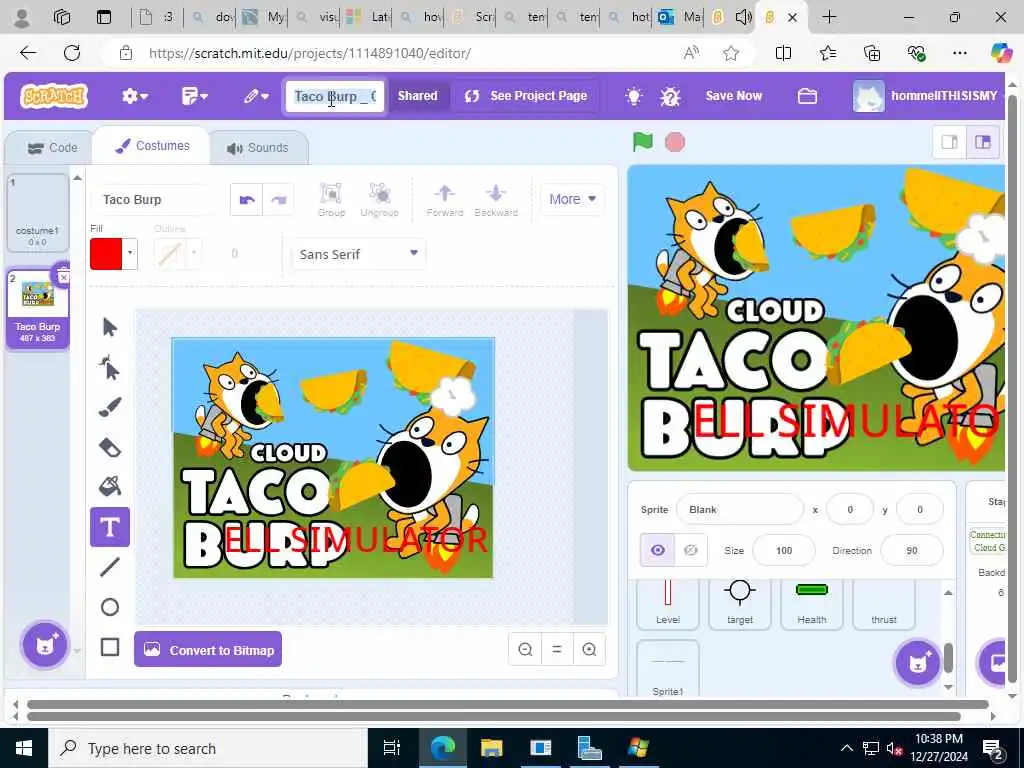Open the Sans Serif font dropdown
Screen dimensions: 1024x768
click(x=359, y=254)
